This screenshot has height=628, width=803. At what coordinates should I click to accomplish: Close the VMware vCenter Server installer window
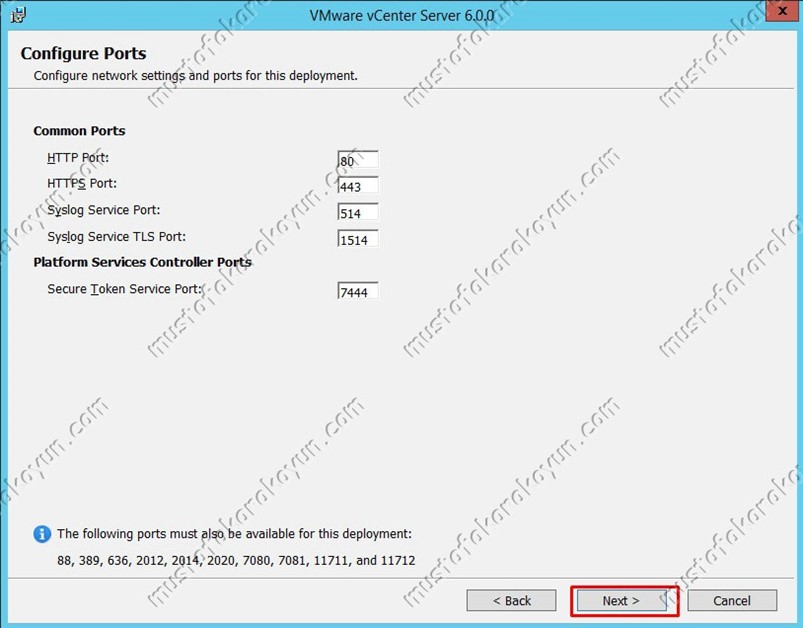pyautogui.click(x=783, y=11)
